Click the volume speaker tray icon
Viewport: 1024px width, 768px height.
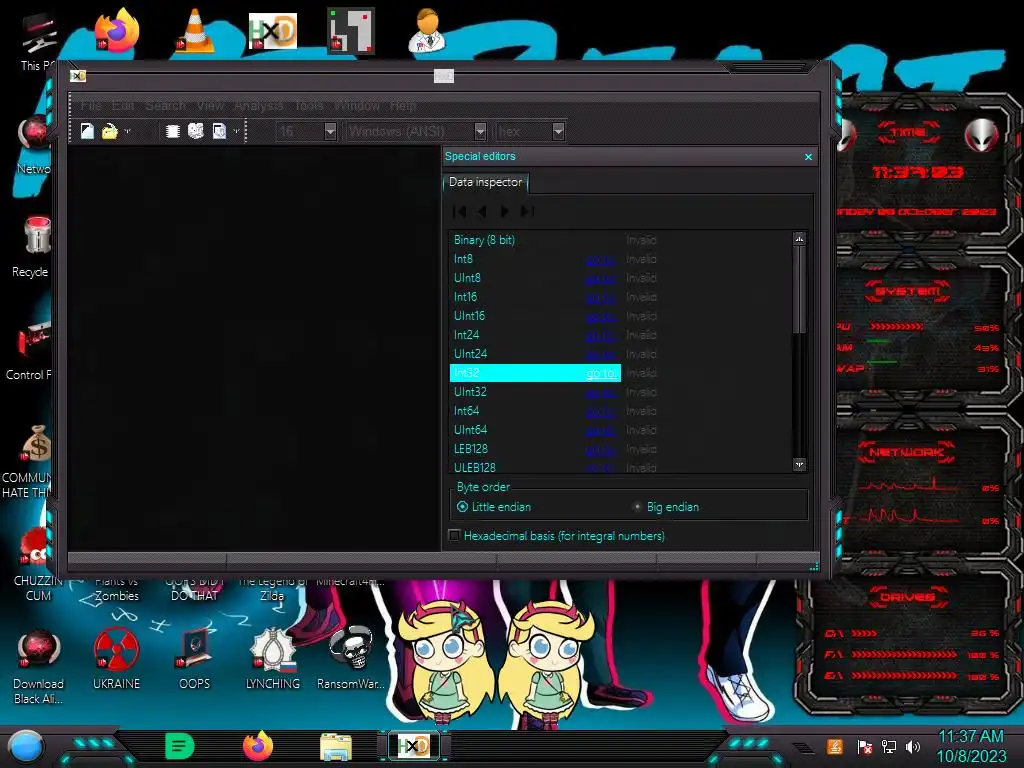913,746
